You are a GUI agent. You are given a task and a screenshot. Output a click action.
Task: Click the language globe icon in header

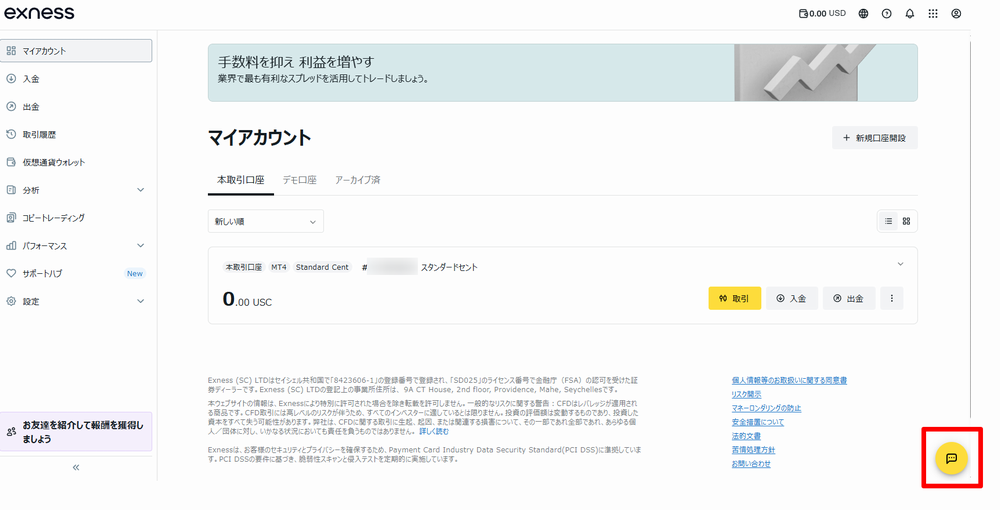click(x=863, y=14)
